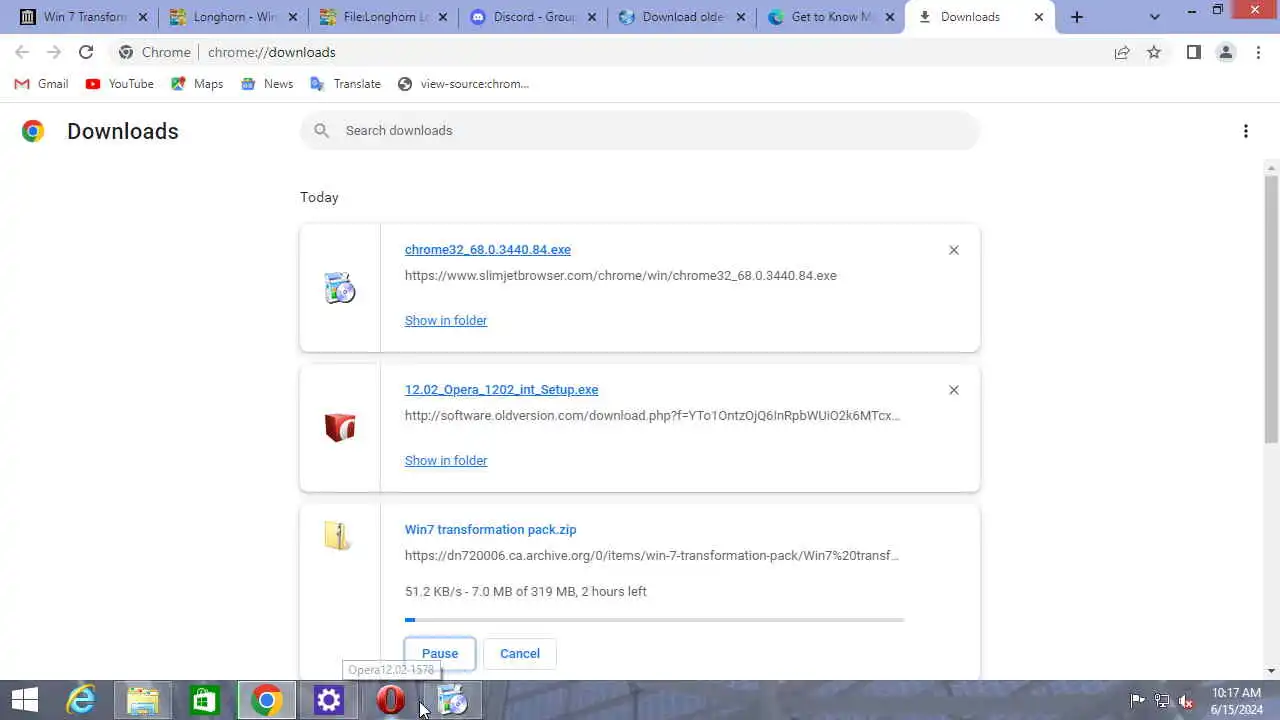The image size is (1280, 720).
Task: Open chrome32_68.0.3440.84.exe file link
Action: [x=488, y=250]
